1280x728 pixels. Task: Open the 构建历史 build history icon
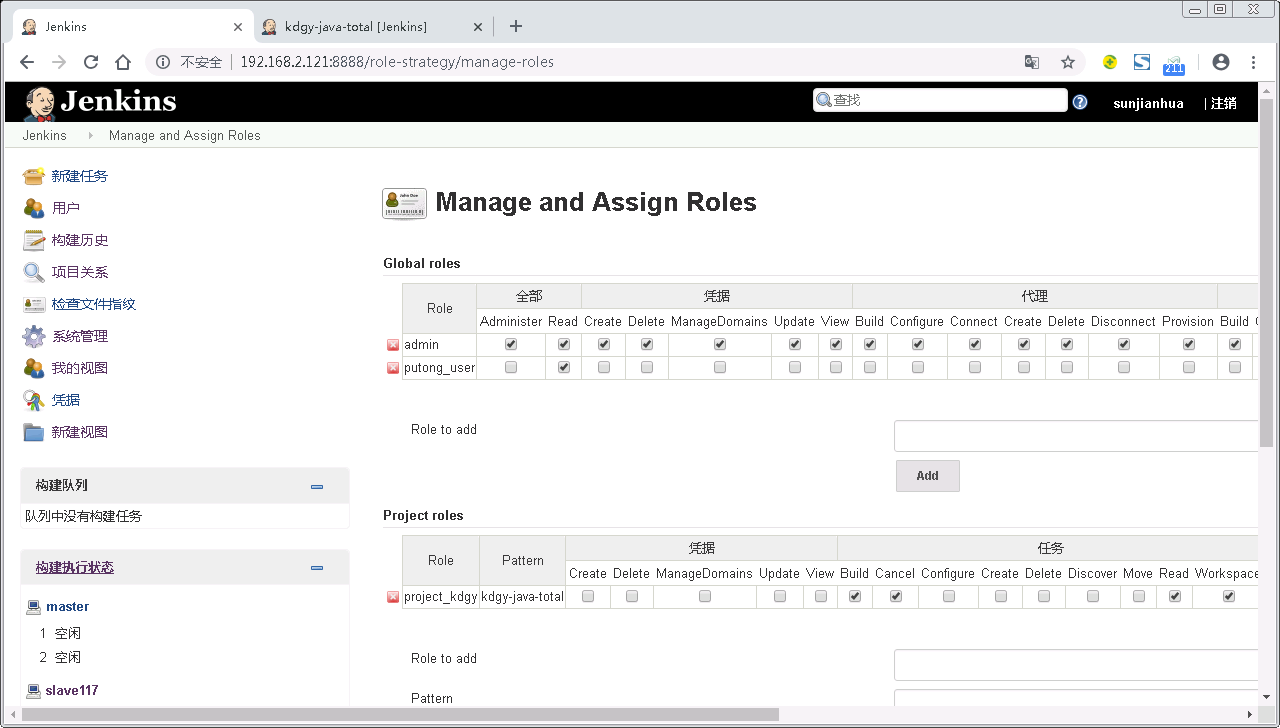34,240
